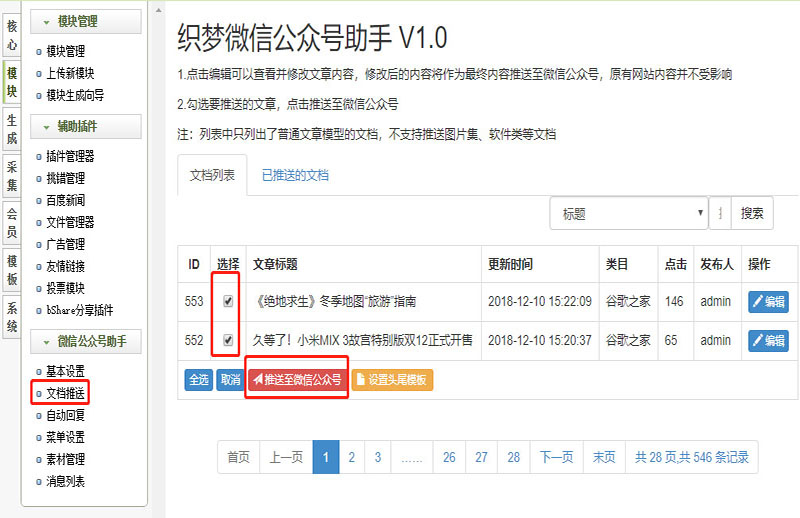The height and width of the screenshot is (518, 800).
Task: Open 设置头尾模板 button
Action: click(392, 380)
